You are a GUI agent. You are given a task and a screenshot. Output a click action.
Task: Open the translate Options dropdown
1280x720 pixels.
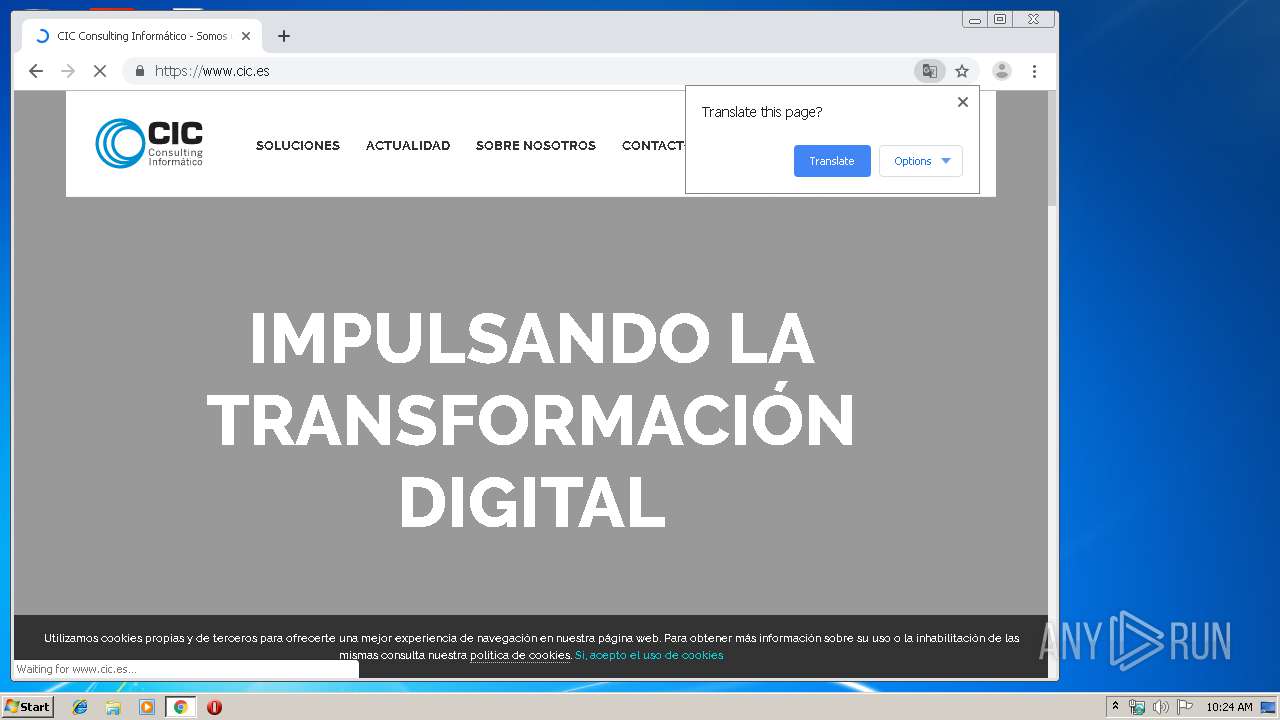point(921,161)
